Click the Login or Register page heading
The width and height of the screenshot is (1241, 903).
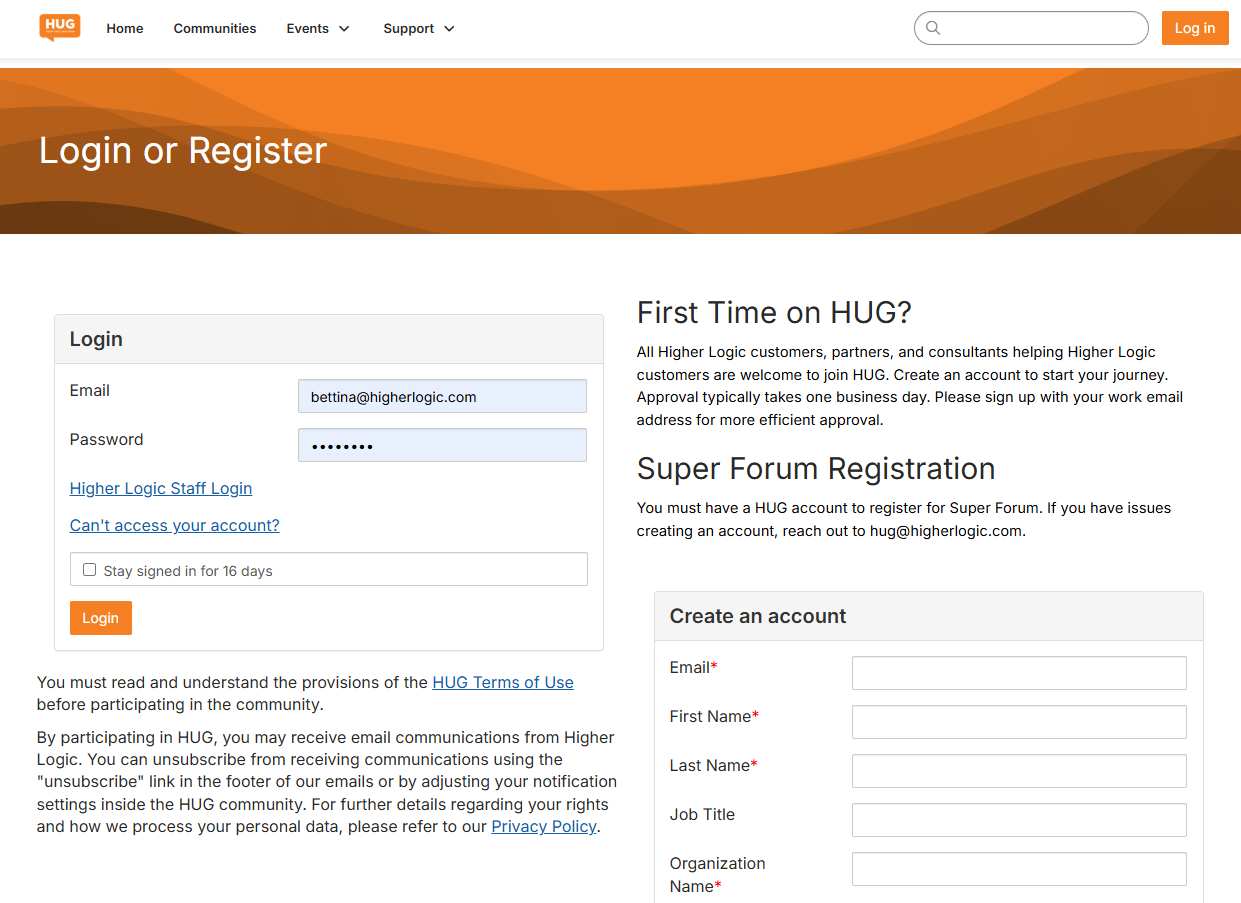pyautogui.click(x=183, y=150)
